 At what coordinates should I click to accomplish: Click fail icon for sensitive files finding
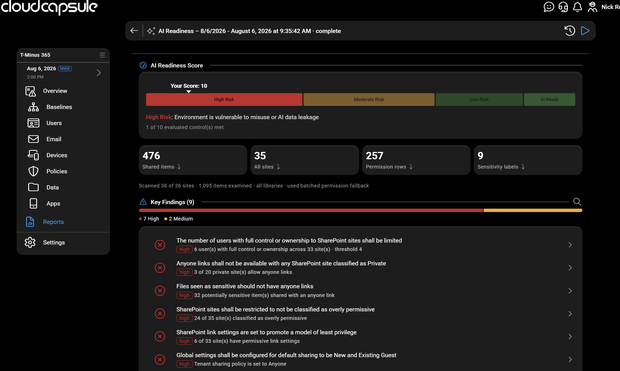click(160, 291)
